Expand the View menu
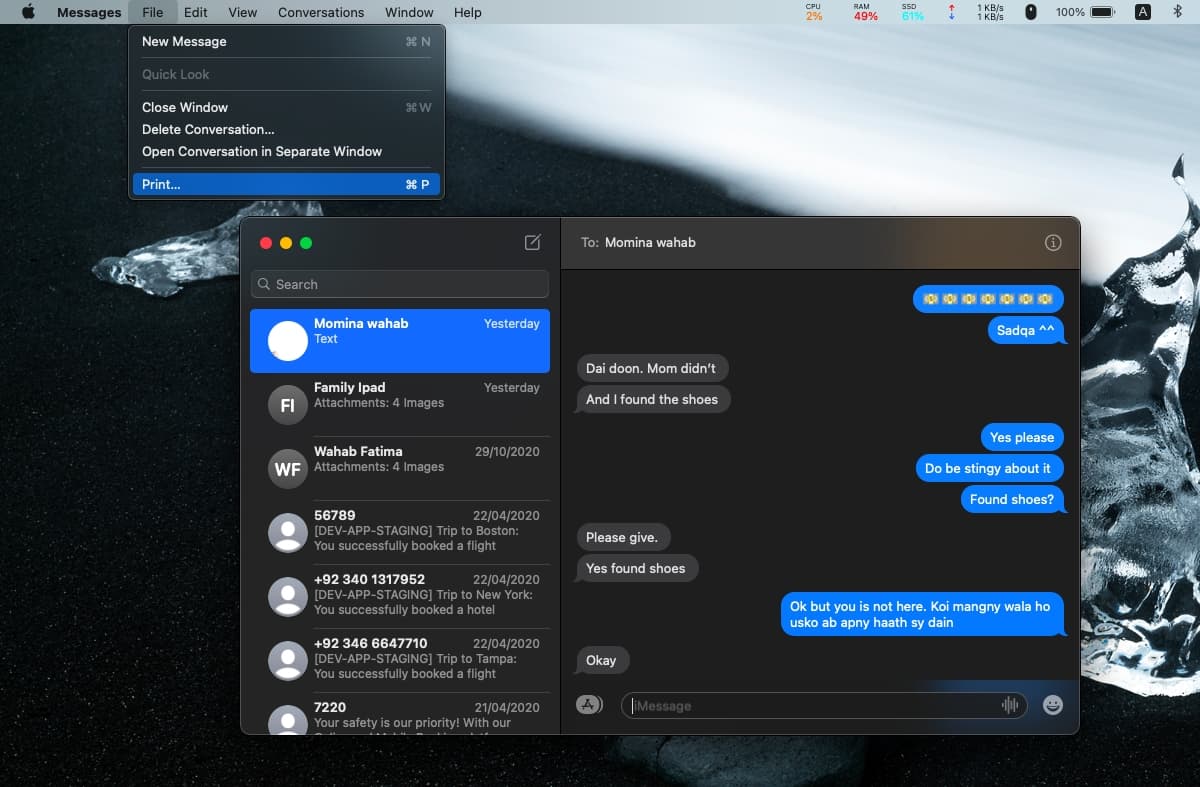1200x787 pixels. click(x=242, y=12)
